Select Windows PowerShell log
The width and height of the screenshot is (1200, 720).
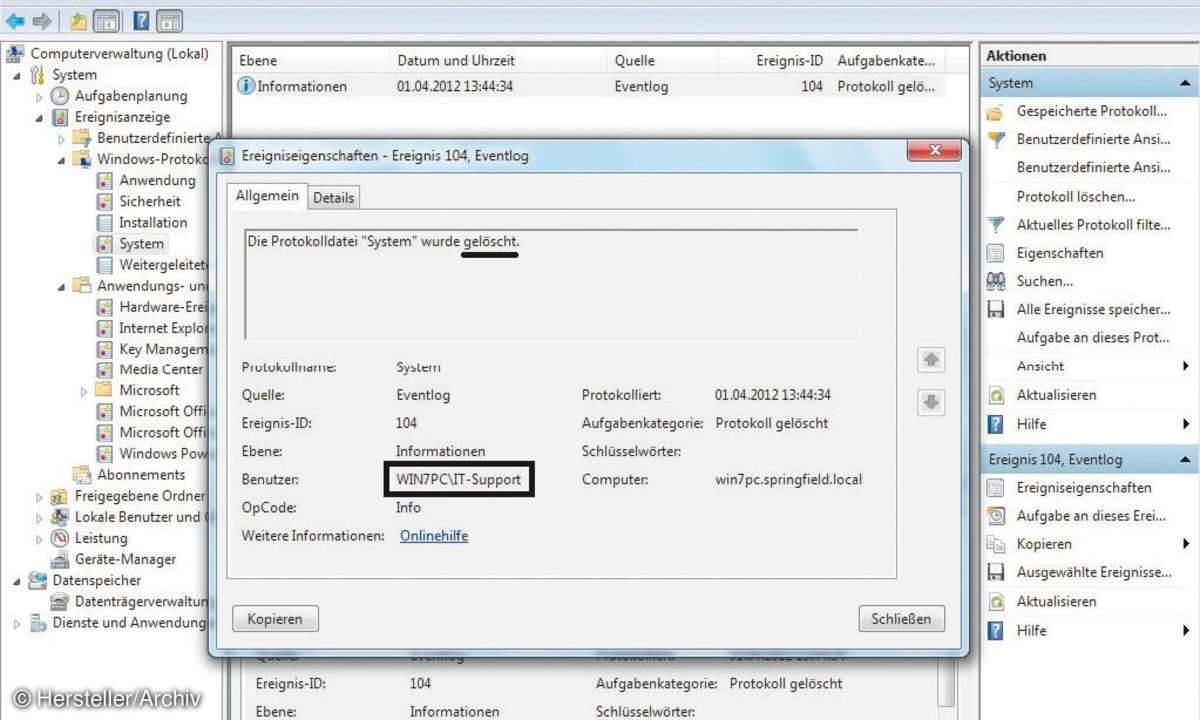[161, 453]
